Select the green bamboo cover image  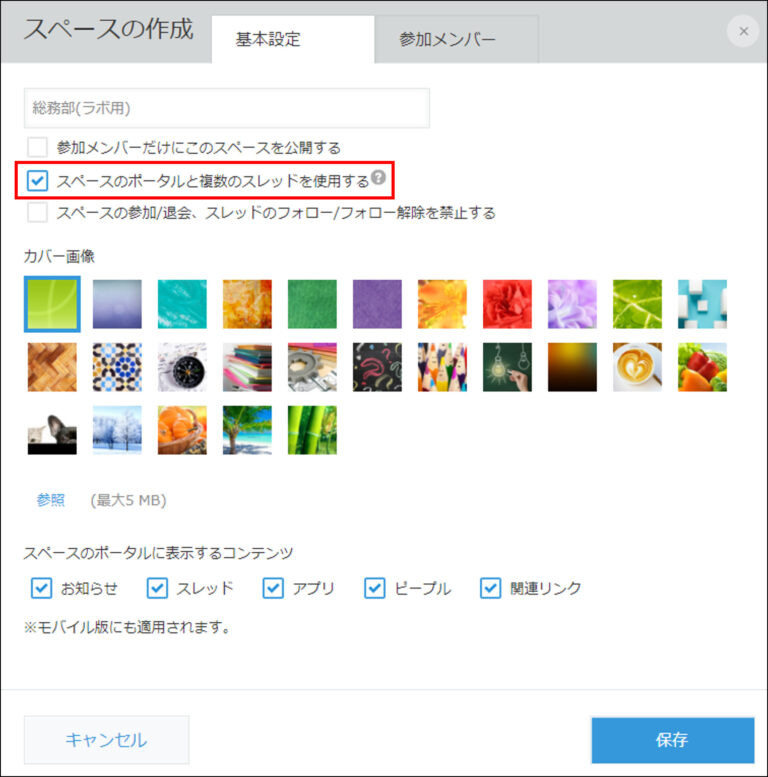click(312, 430)
